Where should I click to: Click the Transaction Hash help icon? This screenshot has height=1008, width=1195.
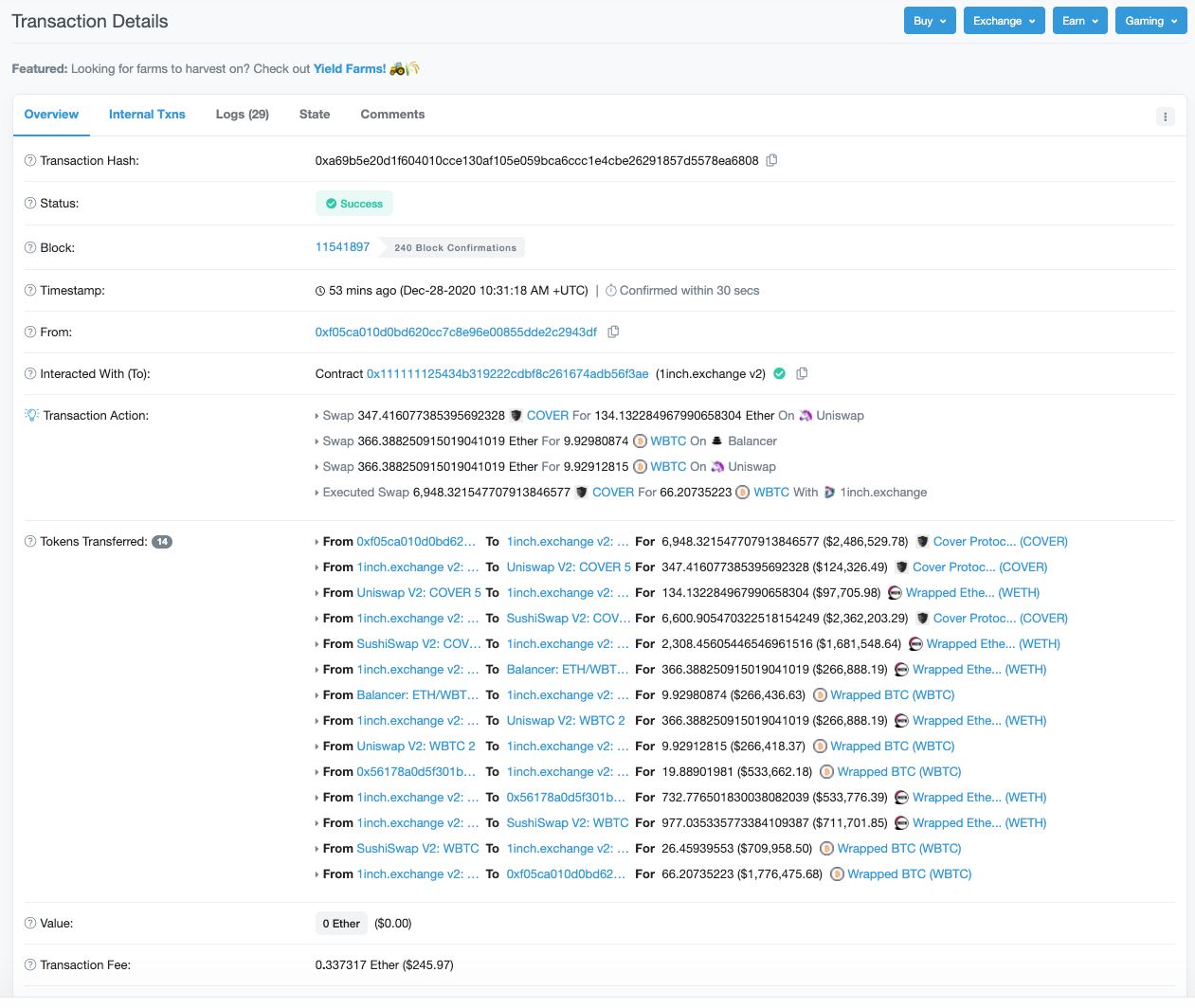(x=29, y=161)
